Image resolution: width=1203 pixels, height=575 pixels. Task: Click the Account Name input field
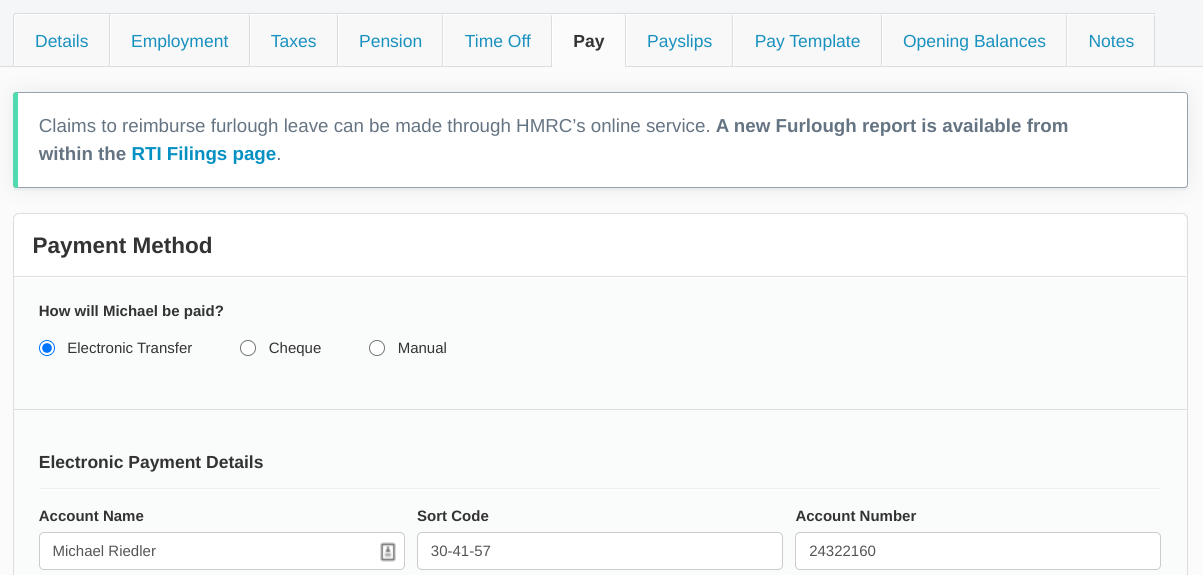[221, 551]
